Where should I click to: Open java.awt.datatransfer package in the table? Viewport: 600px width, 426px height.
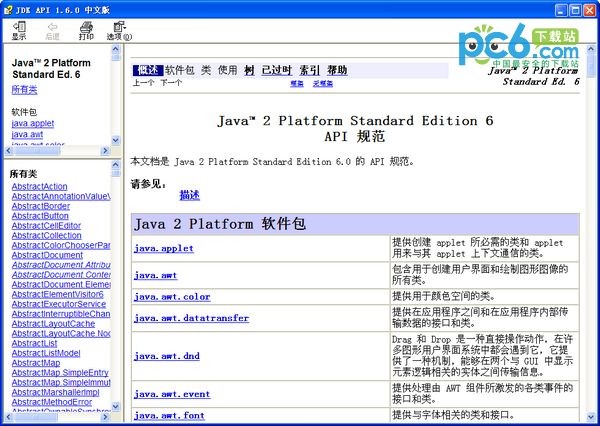coord(192,318)
